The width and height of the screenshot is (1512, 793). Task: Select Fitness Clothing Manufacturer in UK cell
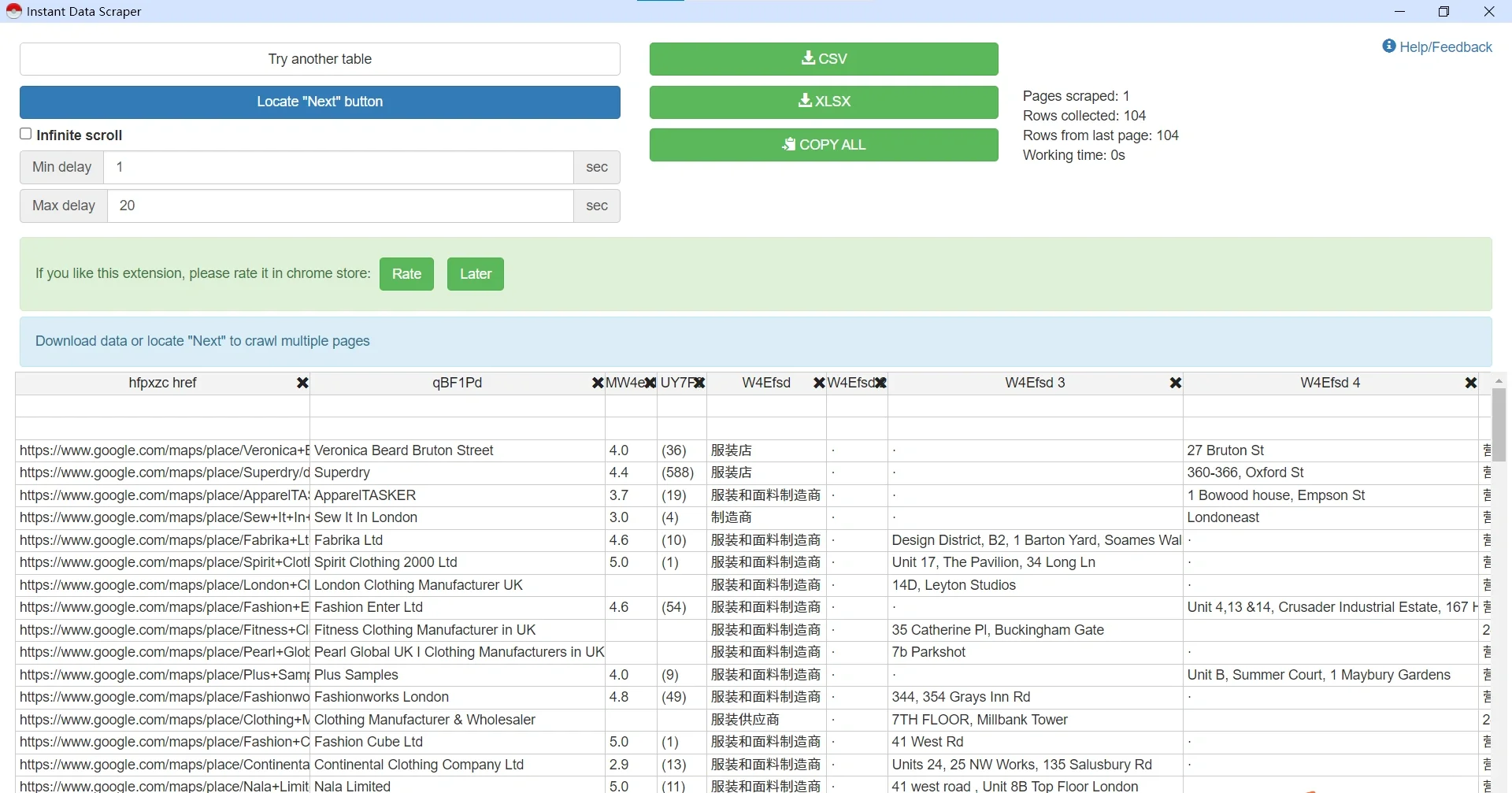(x=458, y=630)
